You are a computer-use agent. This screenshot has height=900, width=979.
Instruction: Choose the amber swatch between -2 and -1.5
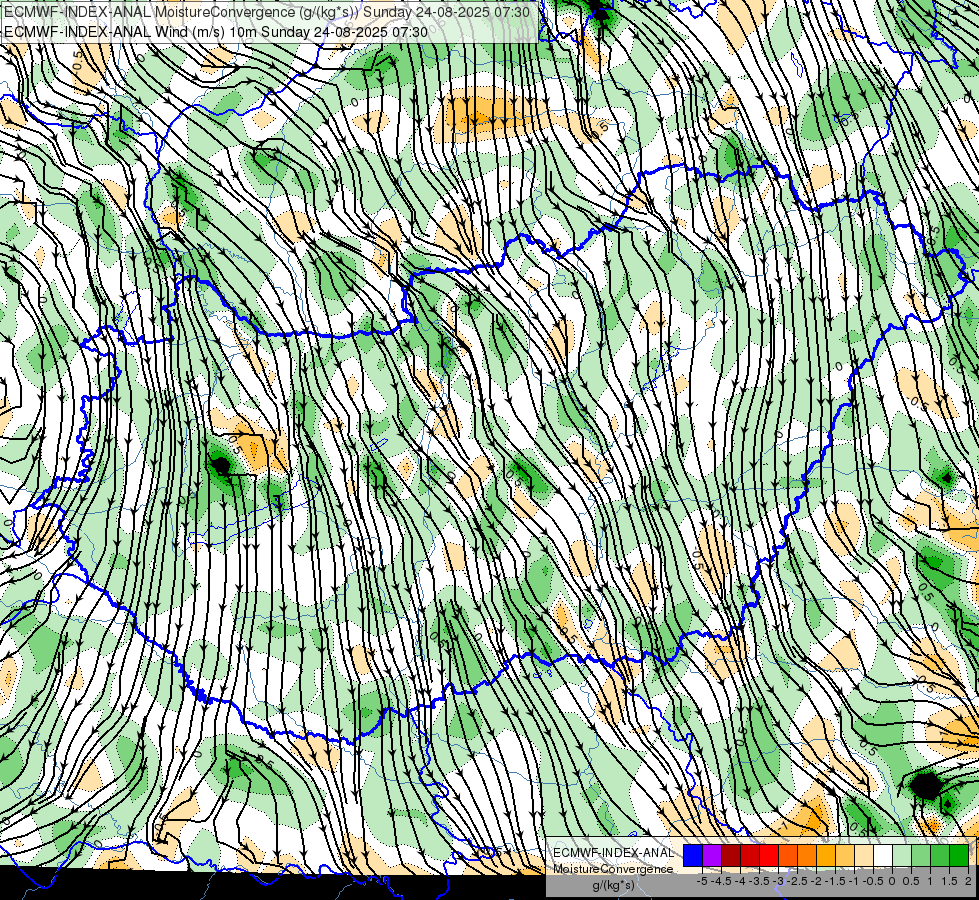point(826,855)
